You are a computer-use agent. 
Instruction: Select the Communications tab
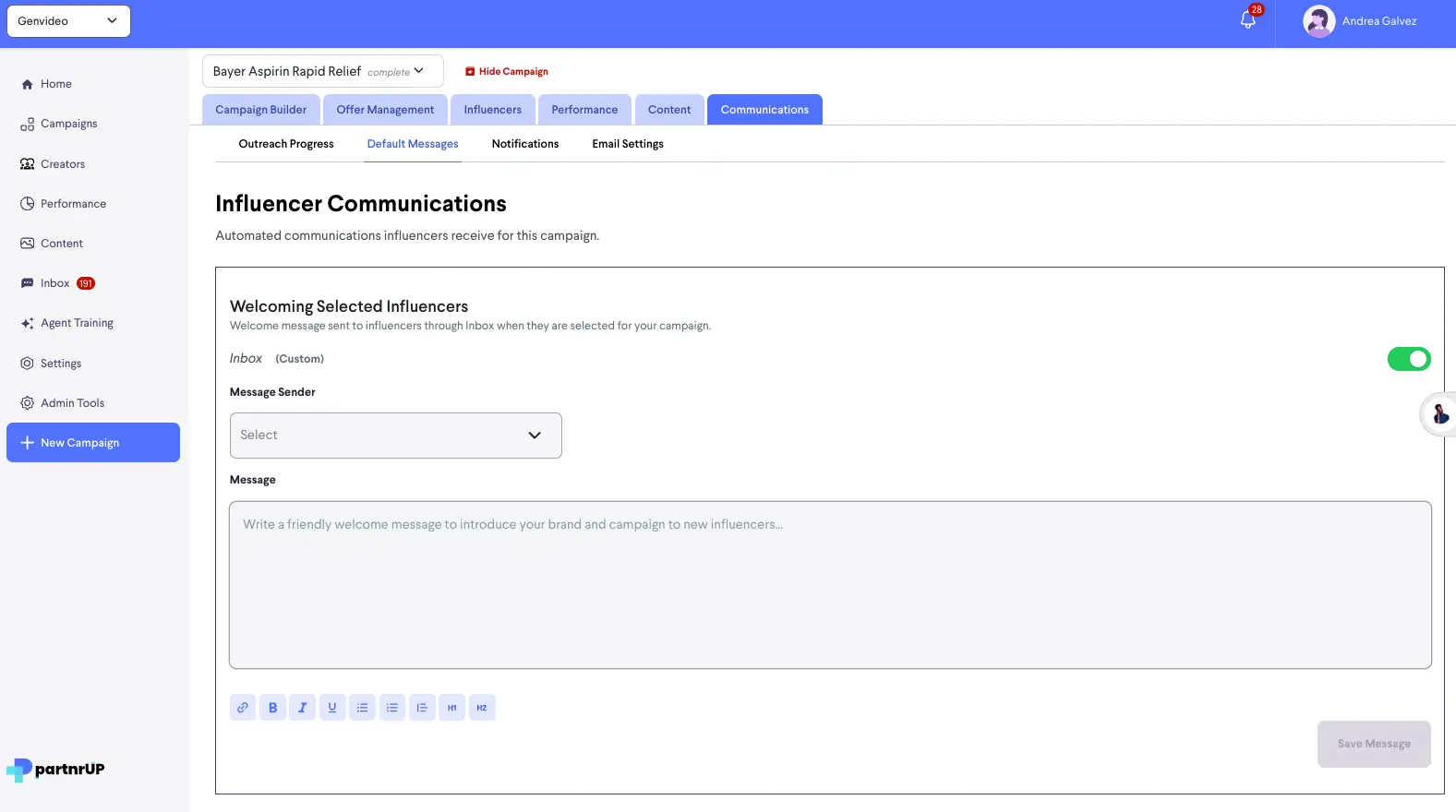coord(764,110)
